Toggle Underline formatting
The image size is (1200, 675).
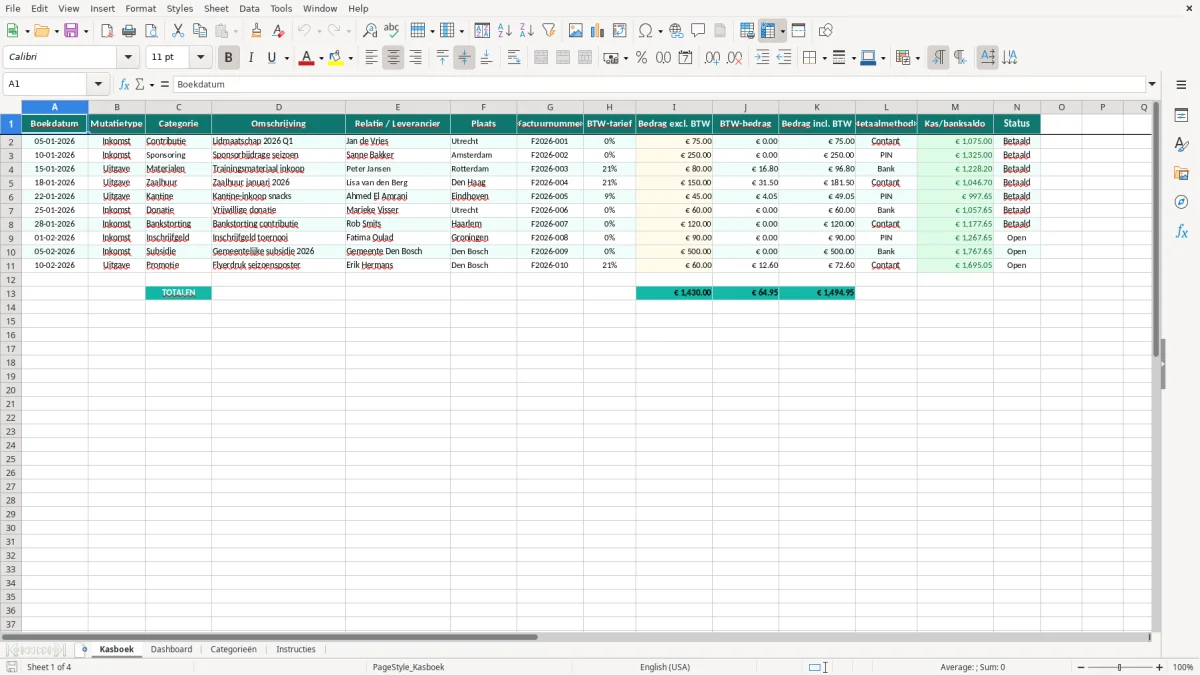tap(271, 58)
